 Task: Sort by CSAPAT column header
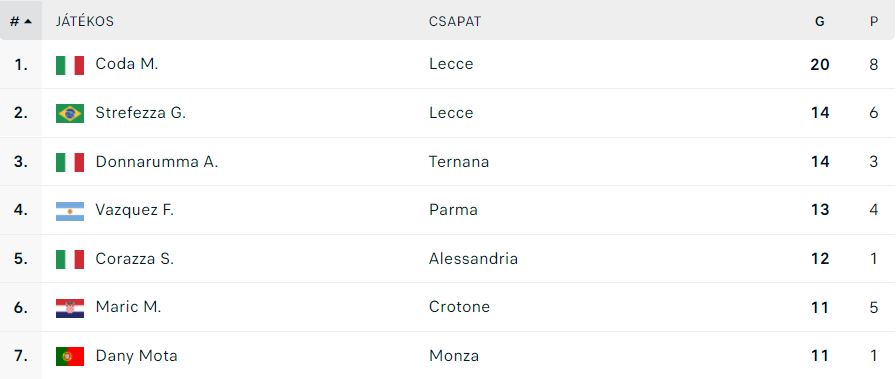tap(455, 21)
